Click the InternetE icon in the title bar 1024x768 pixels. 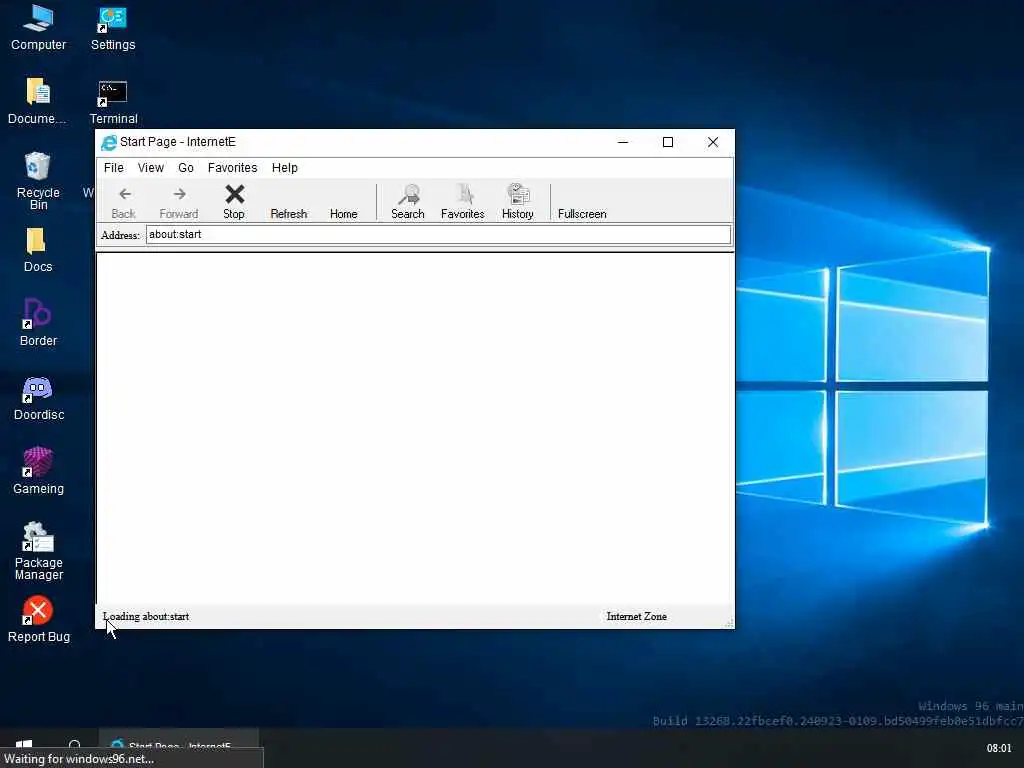[x=109, y=142]
